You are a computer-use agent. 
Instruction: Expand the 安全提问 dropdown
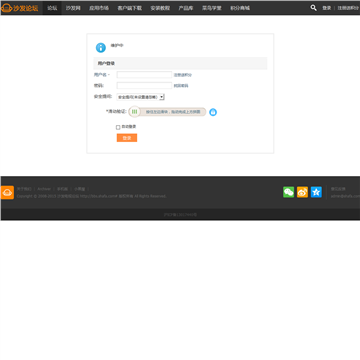(x=140, y=97)
